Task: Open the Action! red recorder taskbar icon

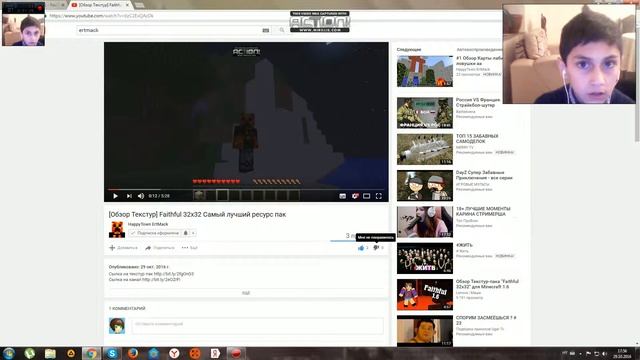Action: tap(236, 353)
